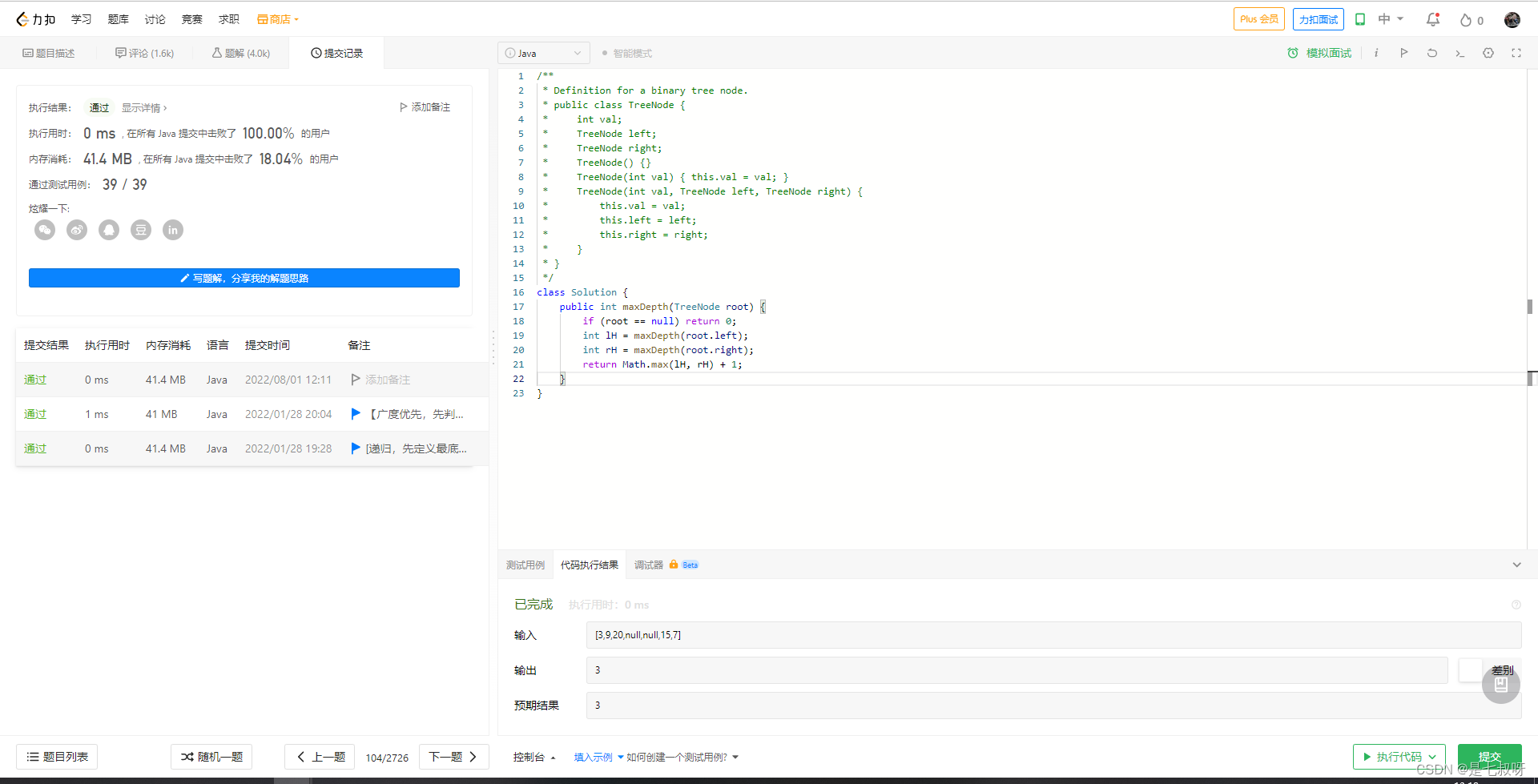
Task: Open editor settings gear icon
Action: tap(1488, 53)
